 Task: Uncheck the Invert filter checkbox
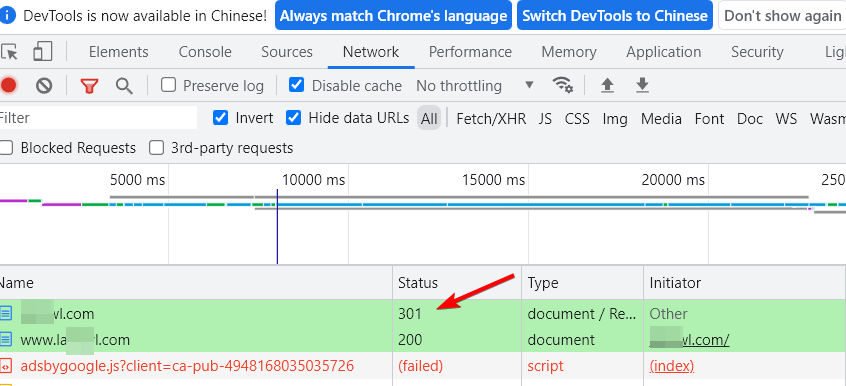[221, 117]
